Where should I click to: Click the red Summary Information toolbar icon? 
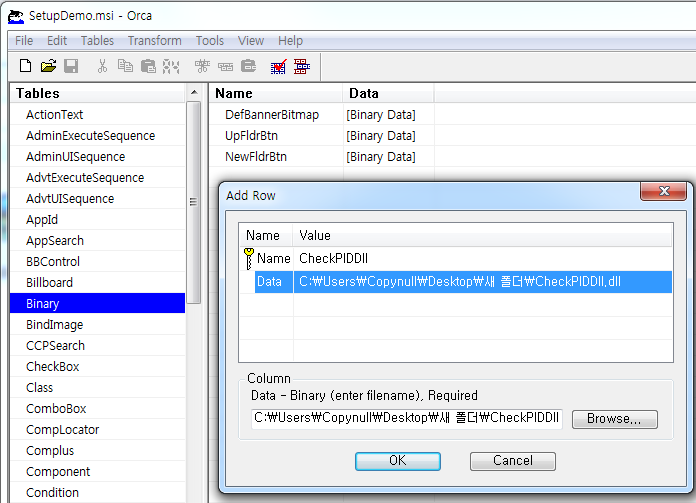(x=302, y=67)
